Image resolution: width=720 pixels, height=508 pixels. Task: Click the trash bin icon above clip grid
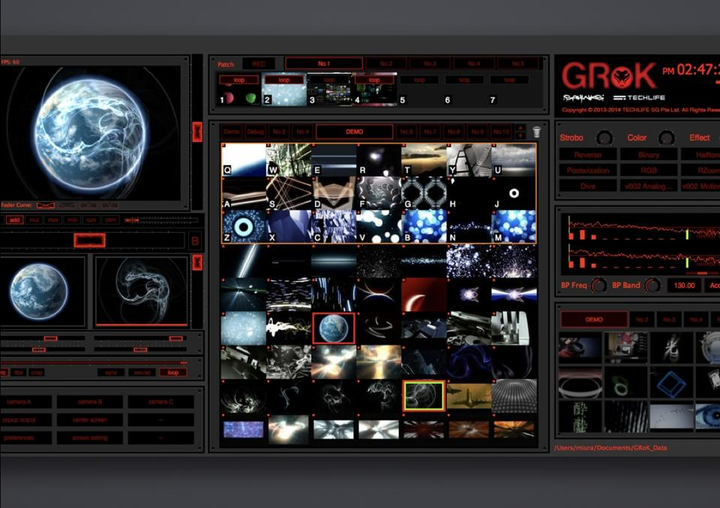pyautogui.click(x=536, y=132)
